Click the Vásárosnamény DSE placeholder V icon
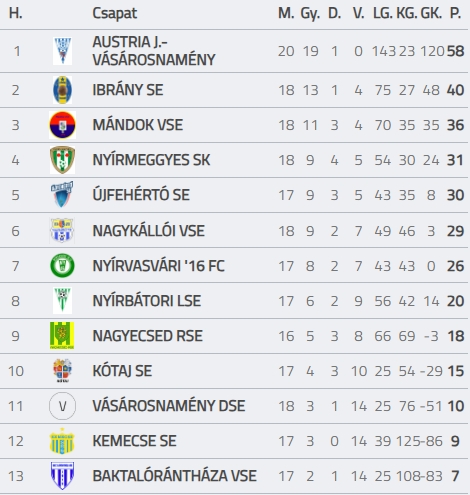Viewport: 470px width, 495px height. pyautogui.click(x=62, y=406)
